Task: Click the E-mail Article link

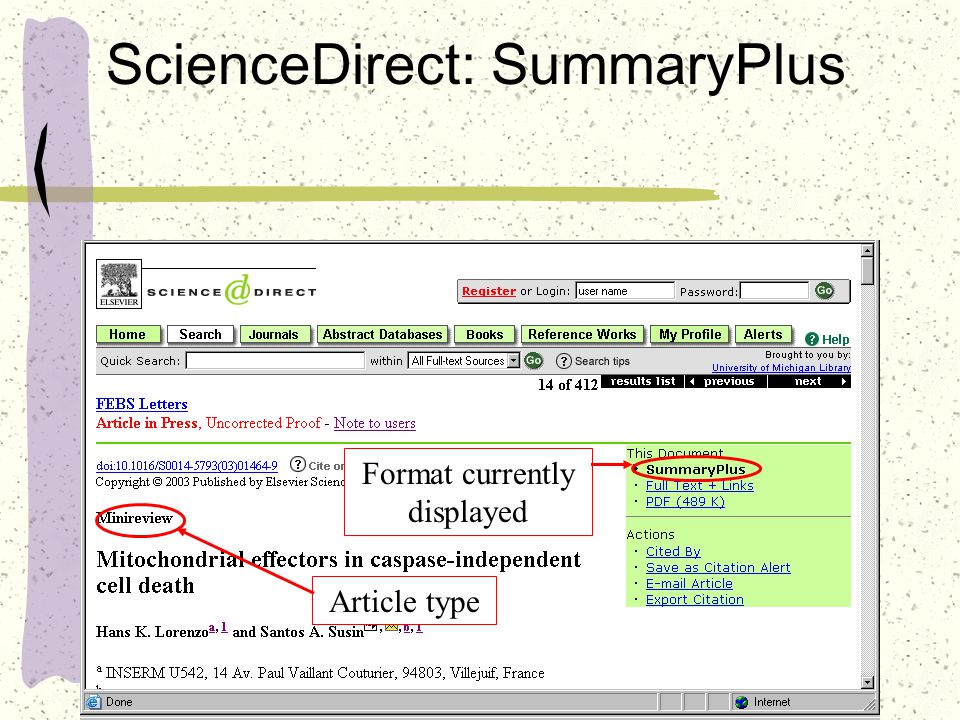Action: [x=689, y=583]
